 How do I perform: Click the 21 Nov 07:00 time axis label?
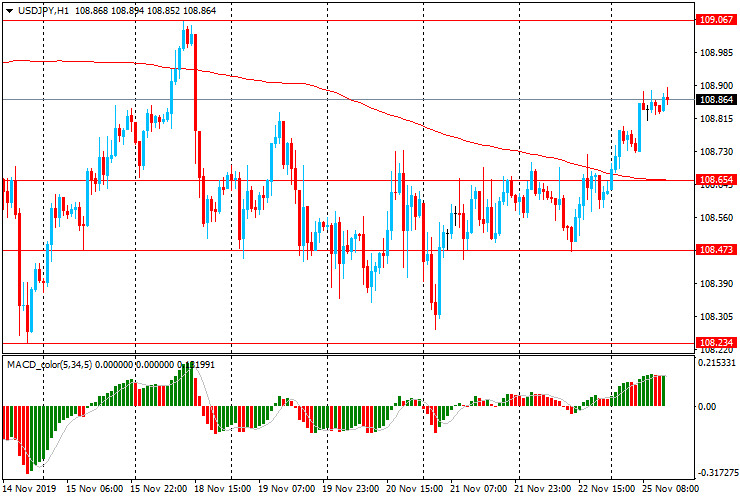(478, 488)
